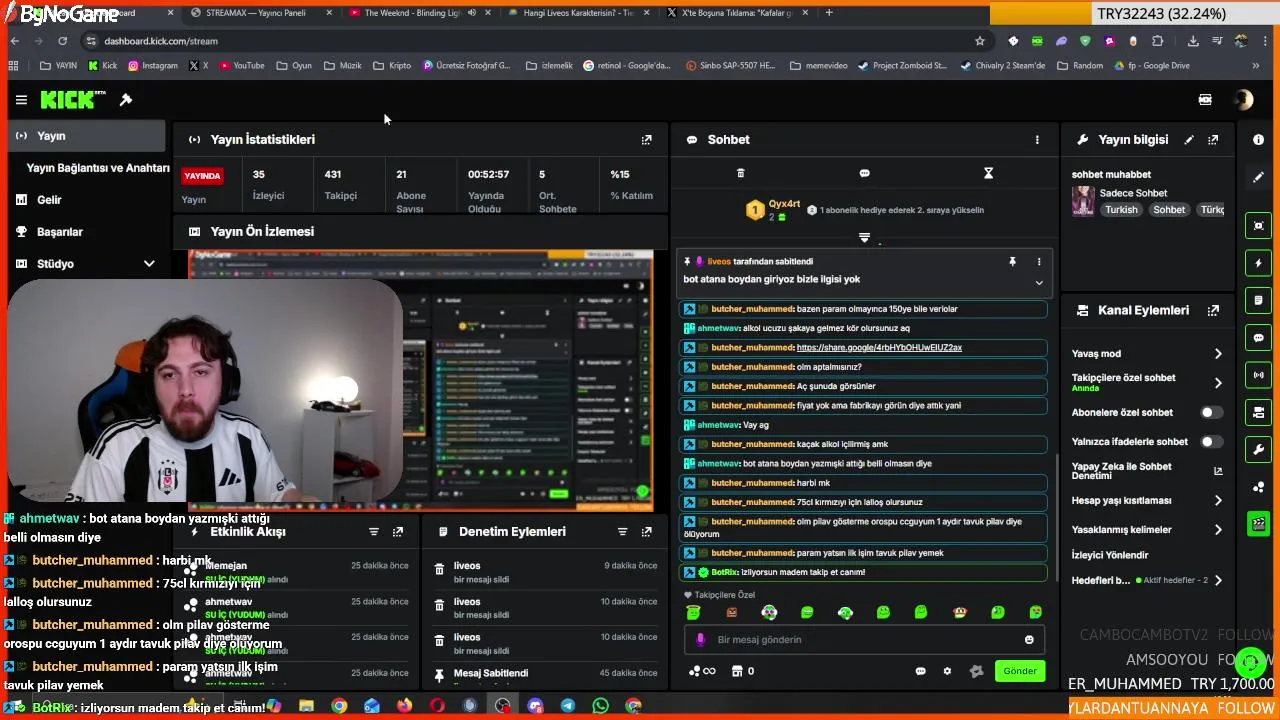The image size is (1280, 720).
Task: Click the lightning bolt icon in right sidebar
Action: (1259, 263)
